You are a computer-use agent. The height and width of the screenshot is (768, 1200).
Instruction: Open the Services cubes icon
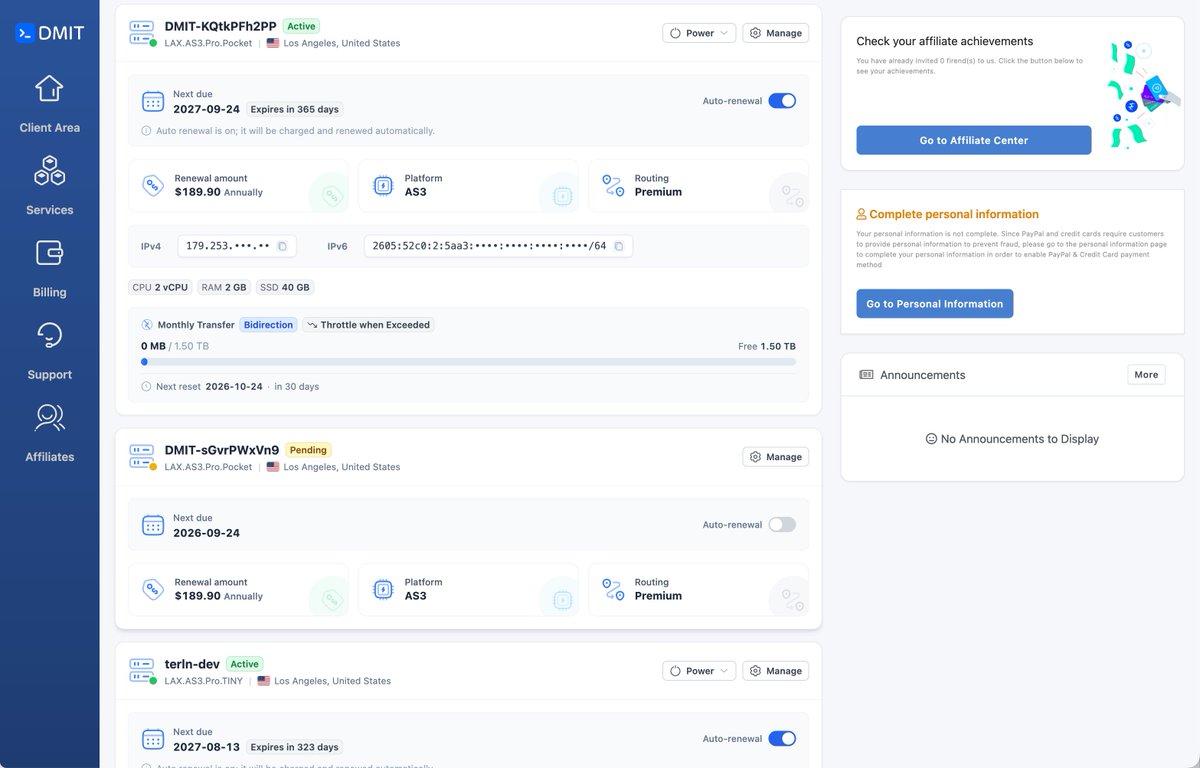[49, 171]
